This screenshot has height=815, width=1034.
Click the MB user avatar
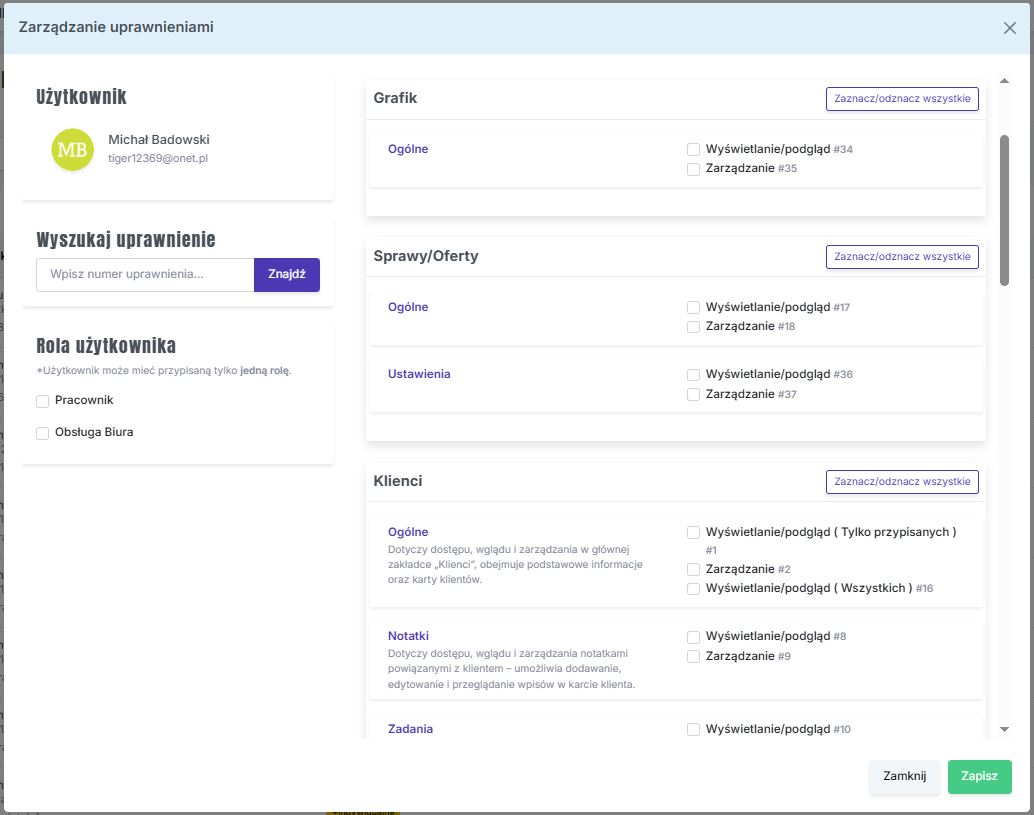click(x=72, y=150)
